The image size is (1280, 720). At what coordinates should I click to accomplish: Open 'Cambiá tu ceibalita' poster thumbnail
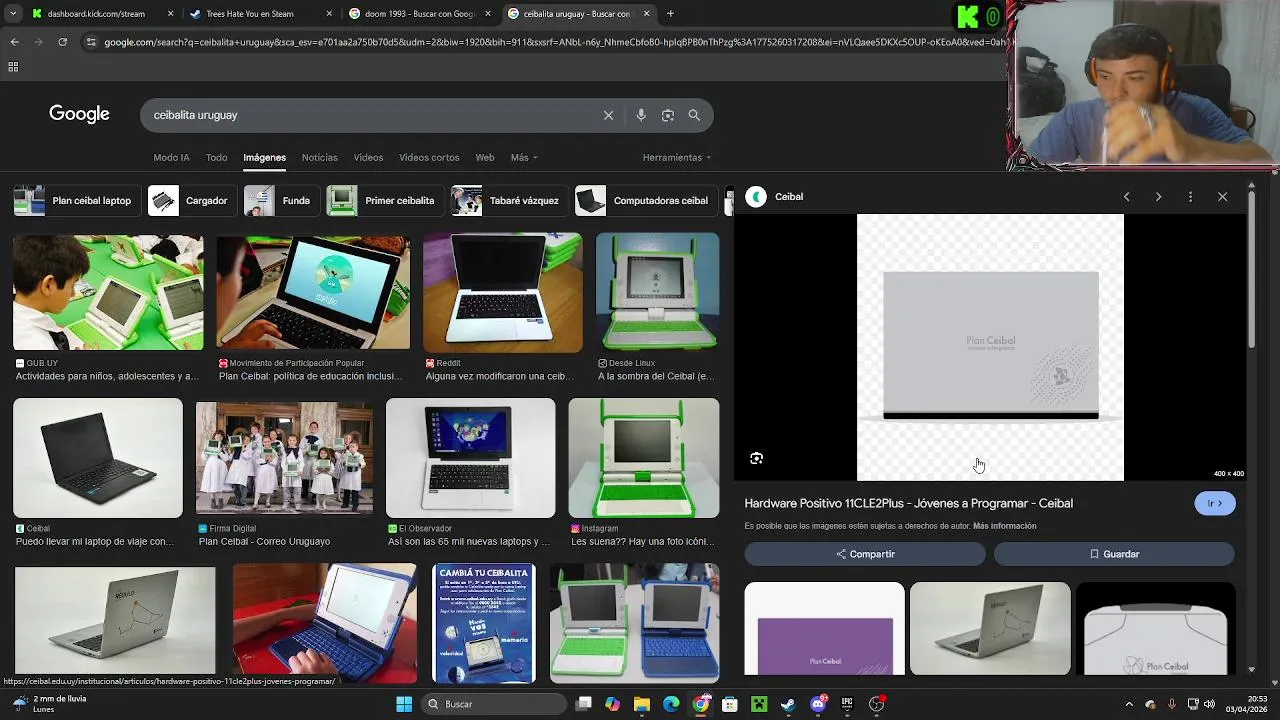coord(484,623)
